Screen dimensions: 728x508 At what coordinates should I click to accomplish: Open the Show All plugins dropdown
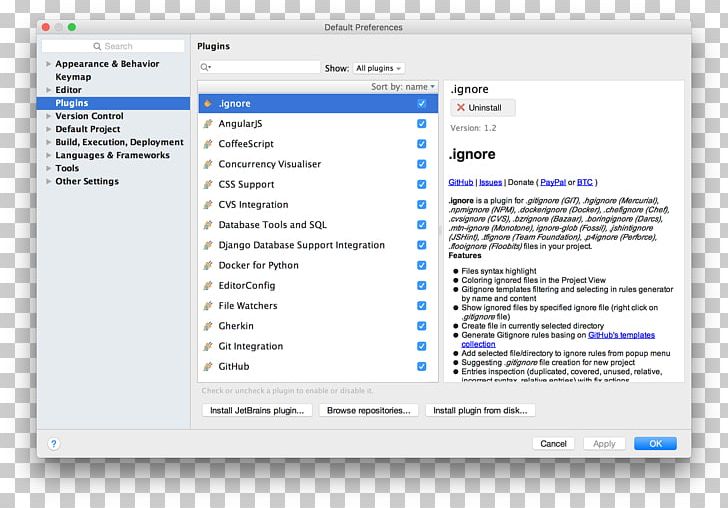point(378,68)
